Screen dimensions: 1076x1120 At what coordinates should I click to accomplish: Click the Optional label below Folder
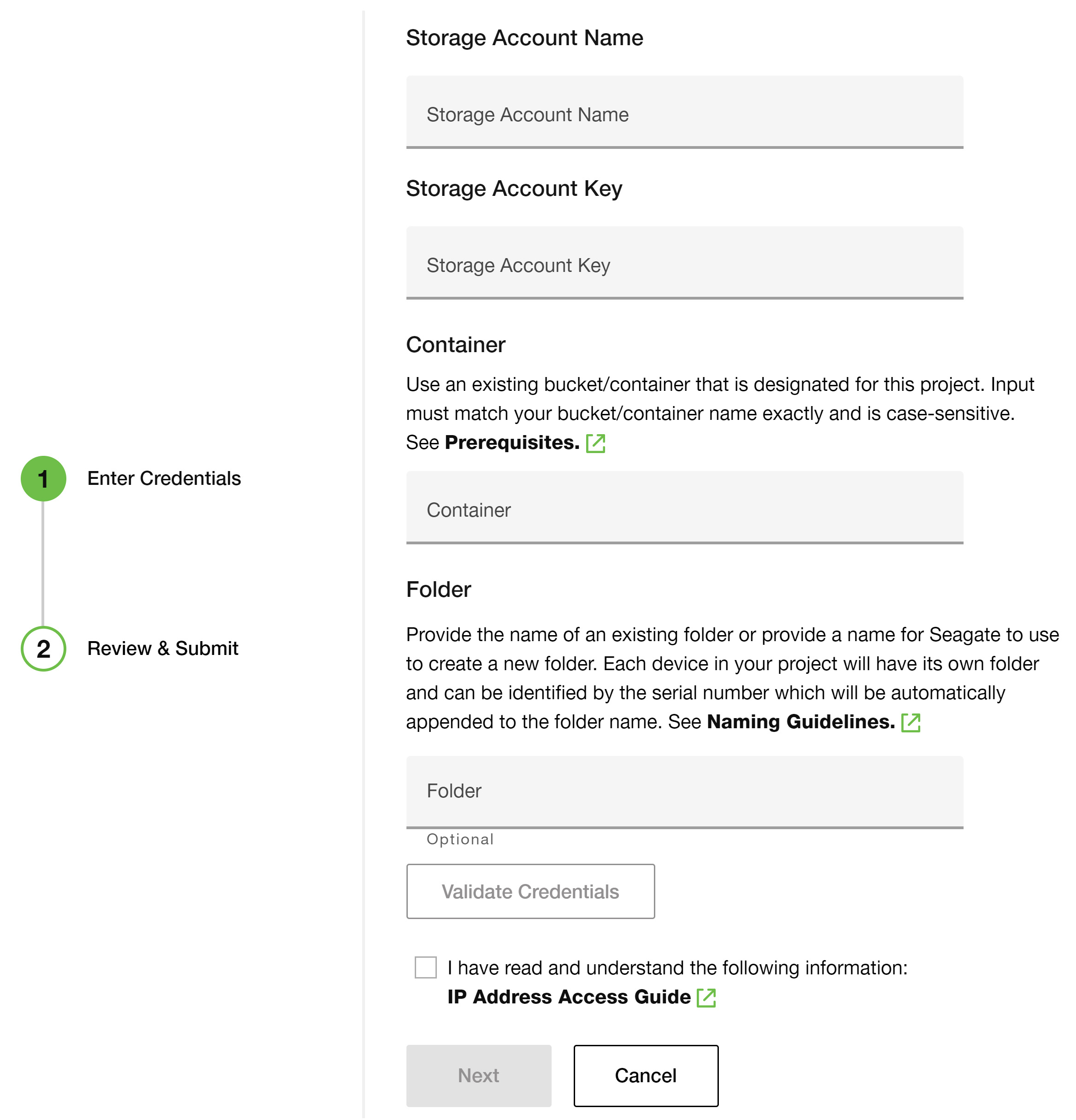[459, 838]
